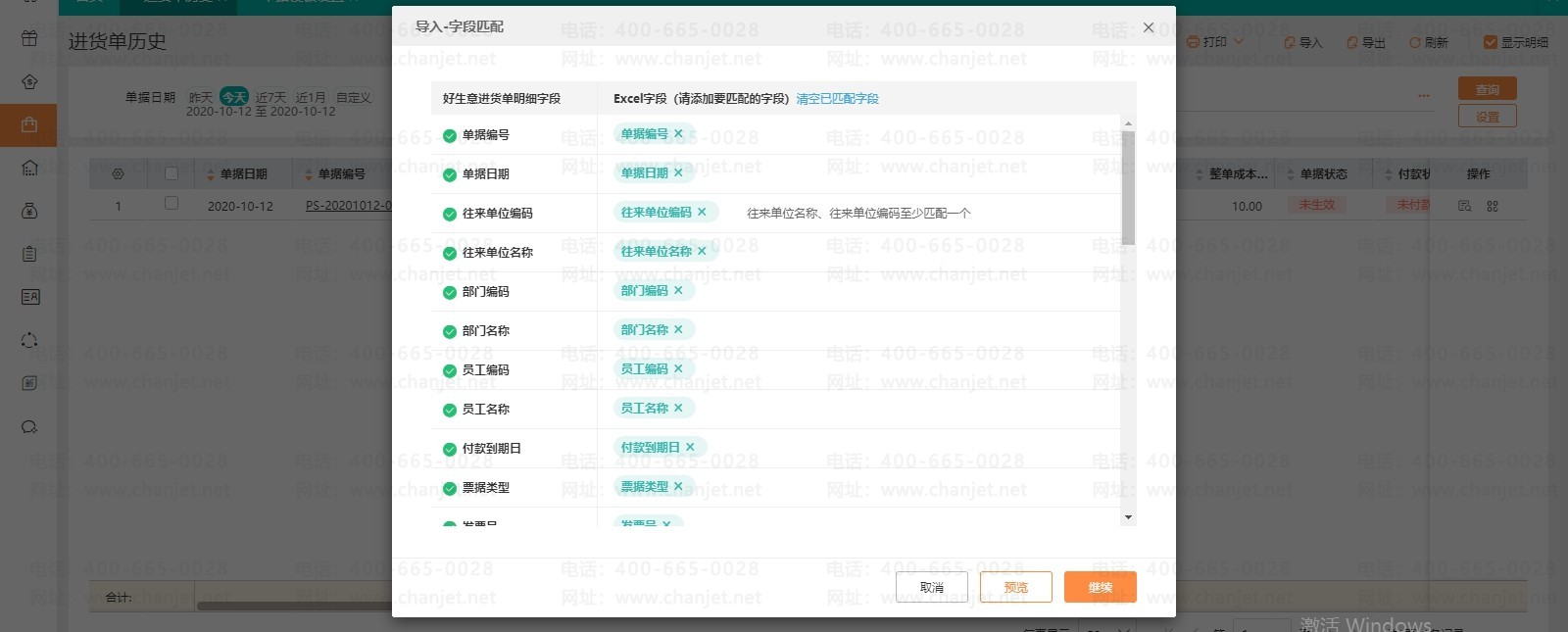1568x632 pixels.
Task: Select the 近7天 date filter
Action: (x=270, y=98)
